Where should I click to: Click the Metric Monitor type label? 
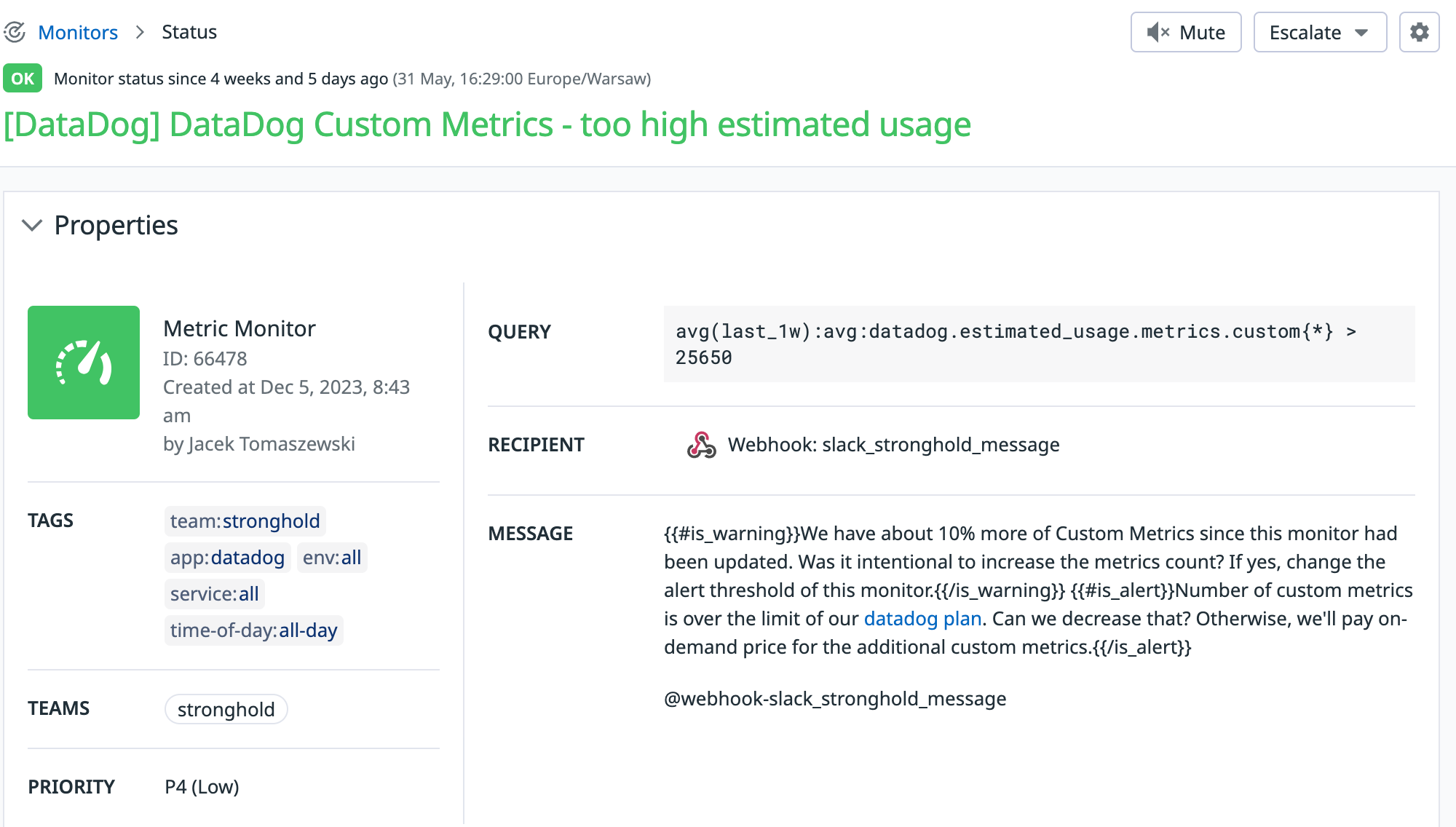[240, 328]
